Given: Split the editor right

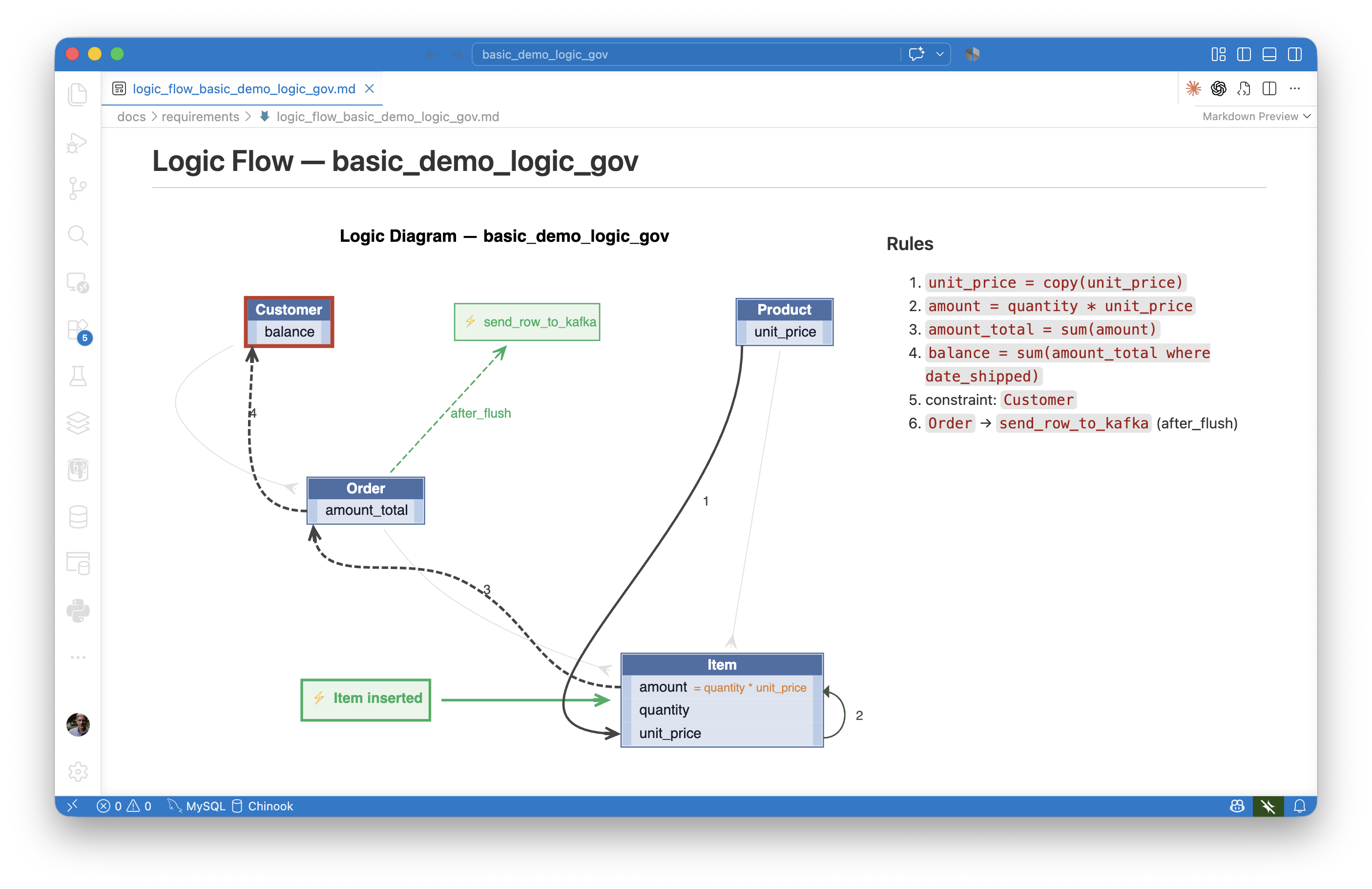Looking at the screenshot, I should pos(1269,88).
